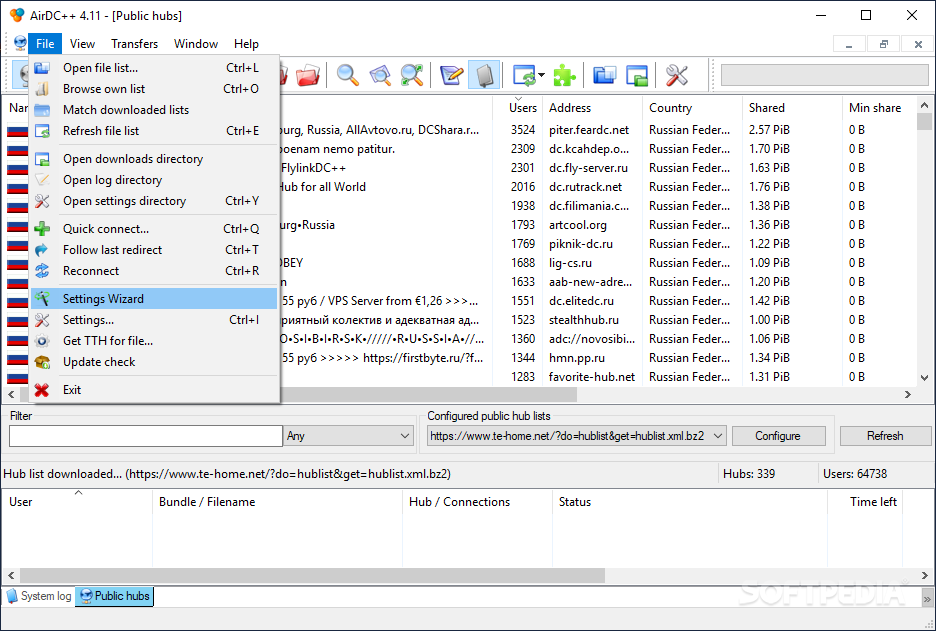
Task: Open the Search magnifier toolbar icon
Action: [x=347, y=75]
